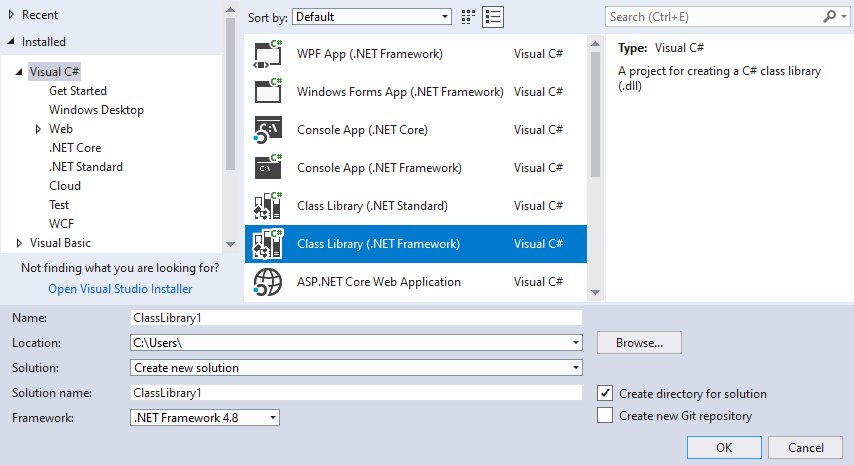The height and width of the screenshot is (465, 854).
Task: Select Visual C# in tree
Action: (54, 72)
